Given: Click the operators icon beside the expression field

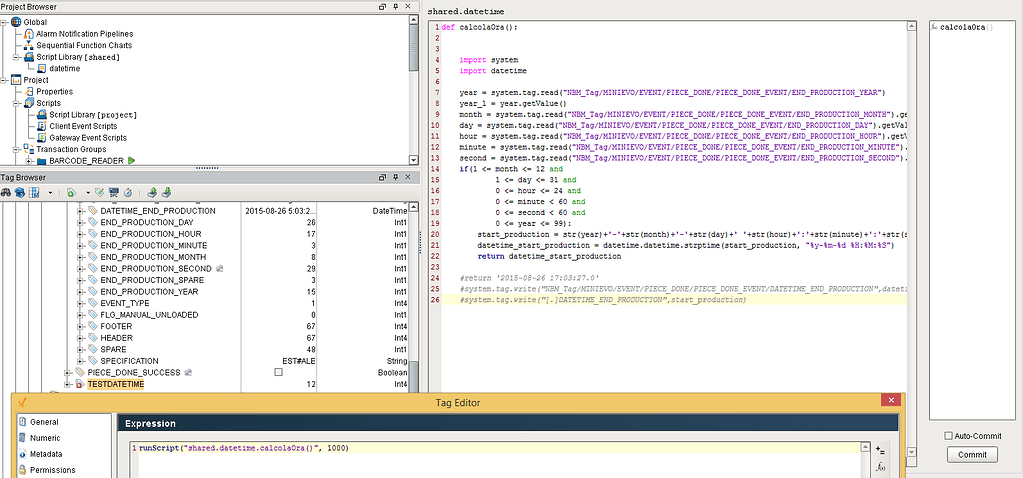Looking at the screenshot, I should click(x=880, y=449).
